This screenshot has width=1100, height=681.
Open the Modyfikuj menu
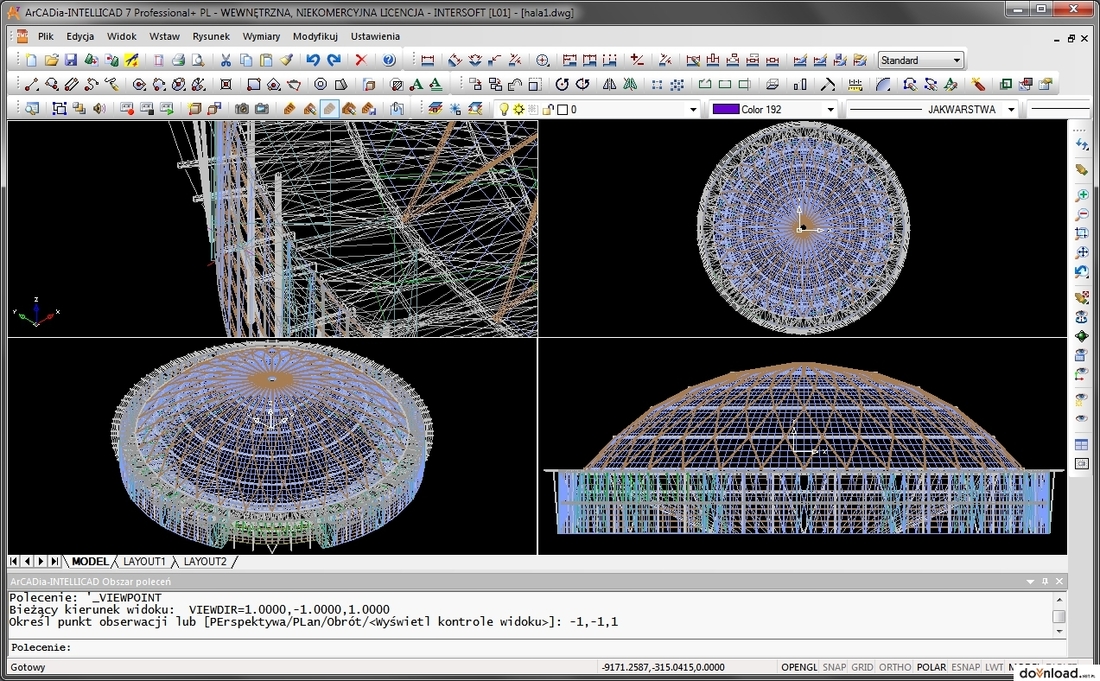315,36
